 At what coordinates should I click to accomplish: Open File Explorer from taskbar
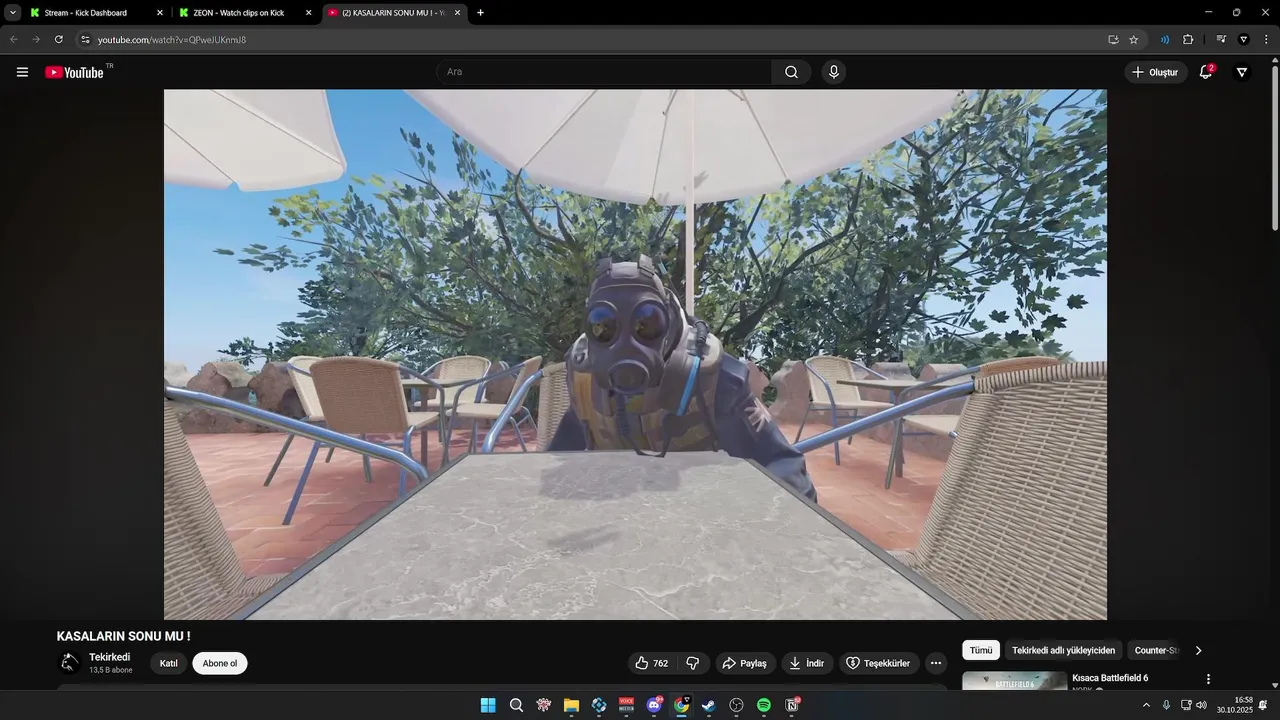click(x=571, y=705)
